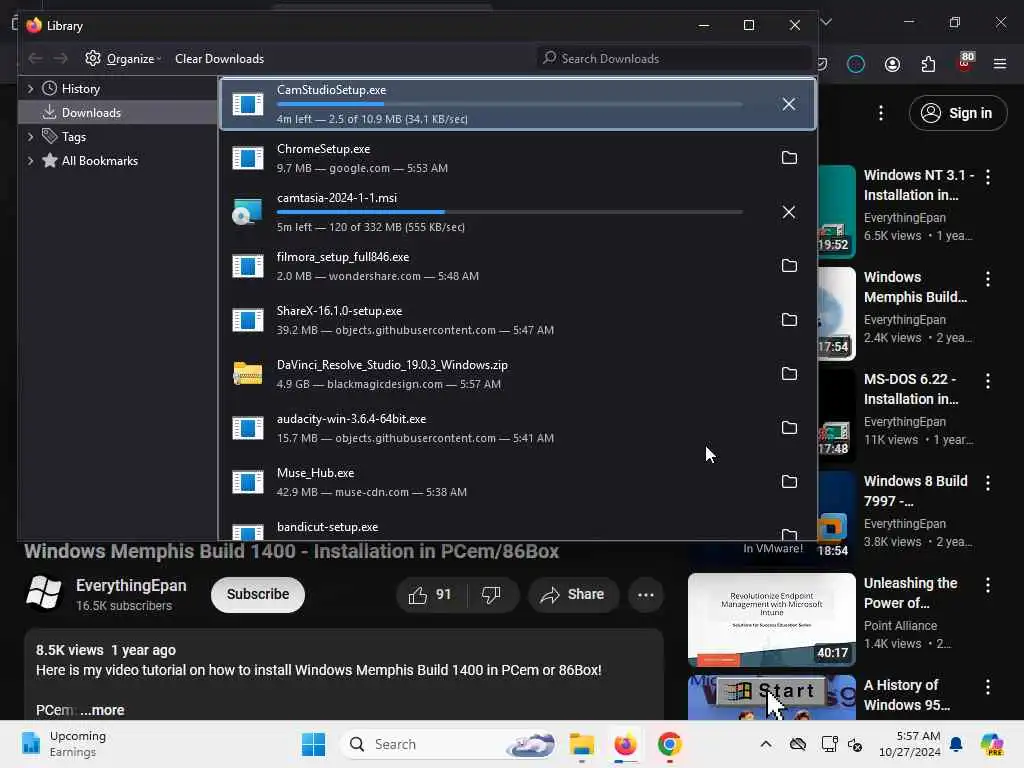Click the CamStudioSetup.exe download progress bar

[509, 104]
